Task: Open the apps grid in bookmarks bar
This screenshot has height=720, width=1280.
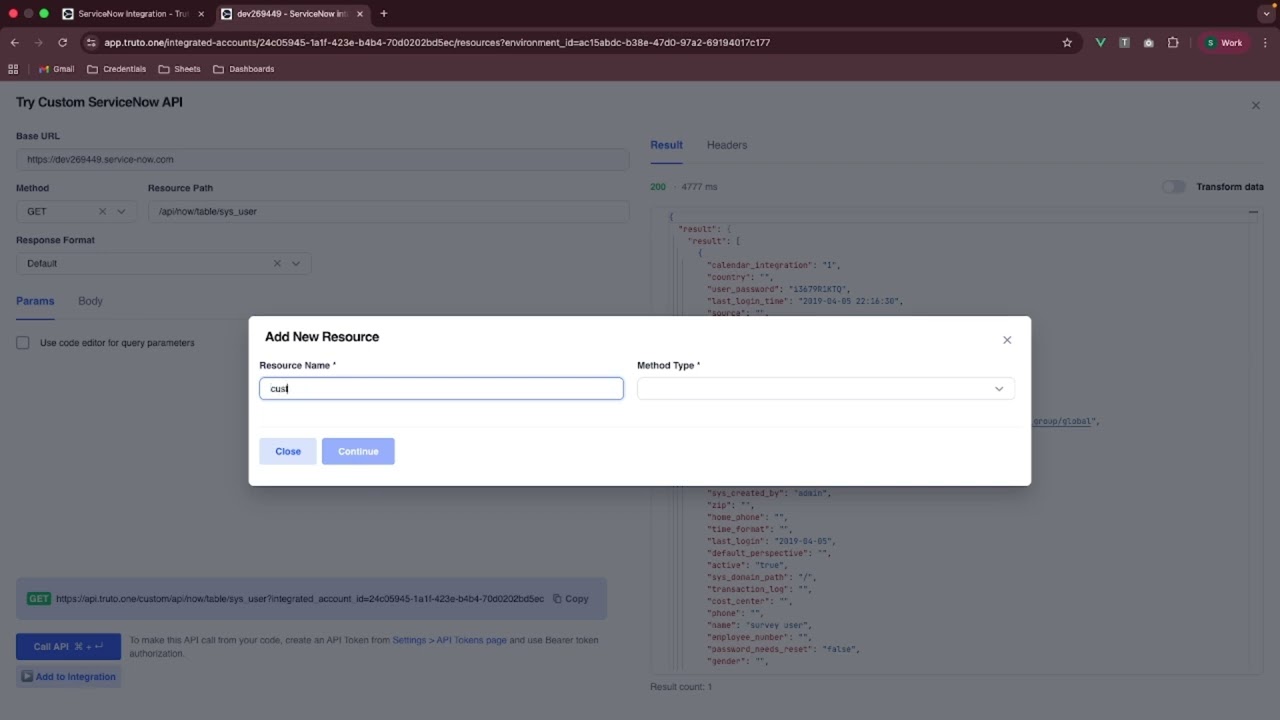Action: click(13, 69)
